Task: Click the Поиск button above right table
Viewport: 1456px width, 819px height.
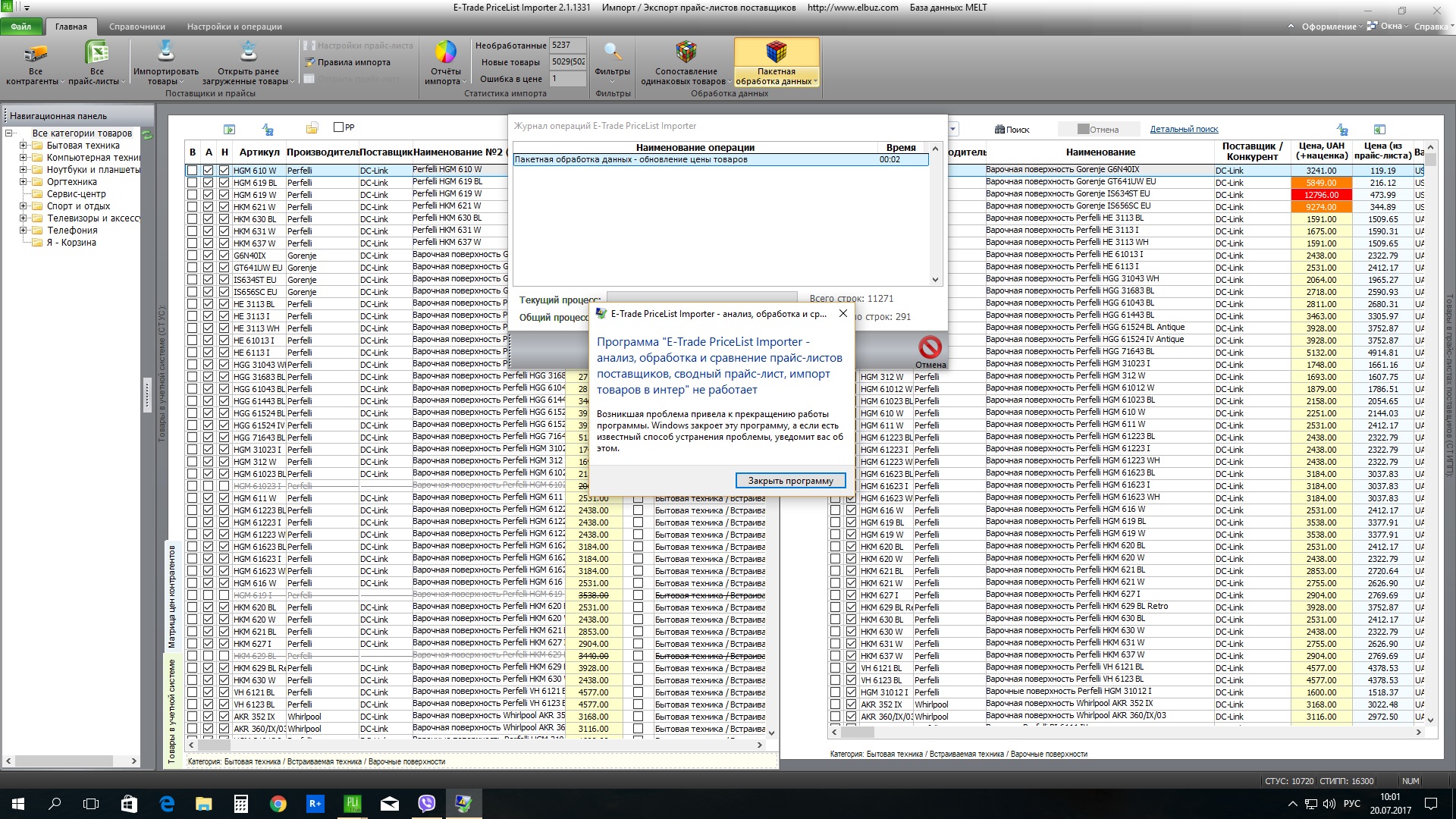Action: click(x=1012, y=130)
